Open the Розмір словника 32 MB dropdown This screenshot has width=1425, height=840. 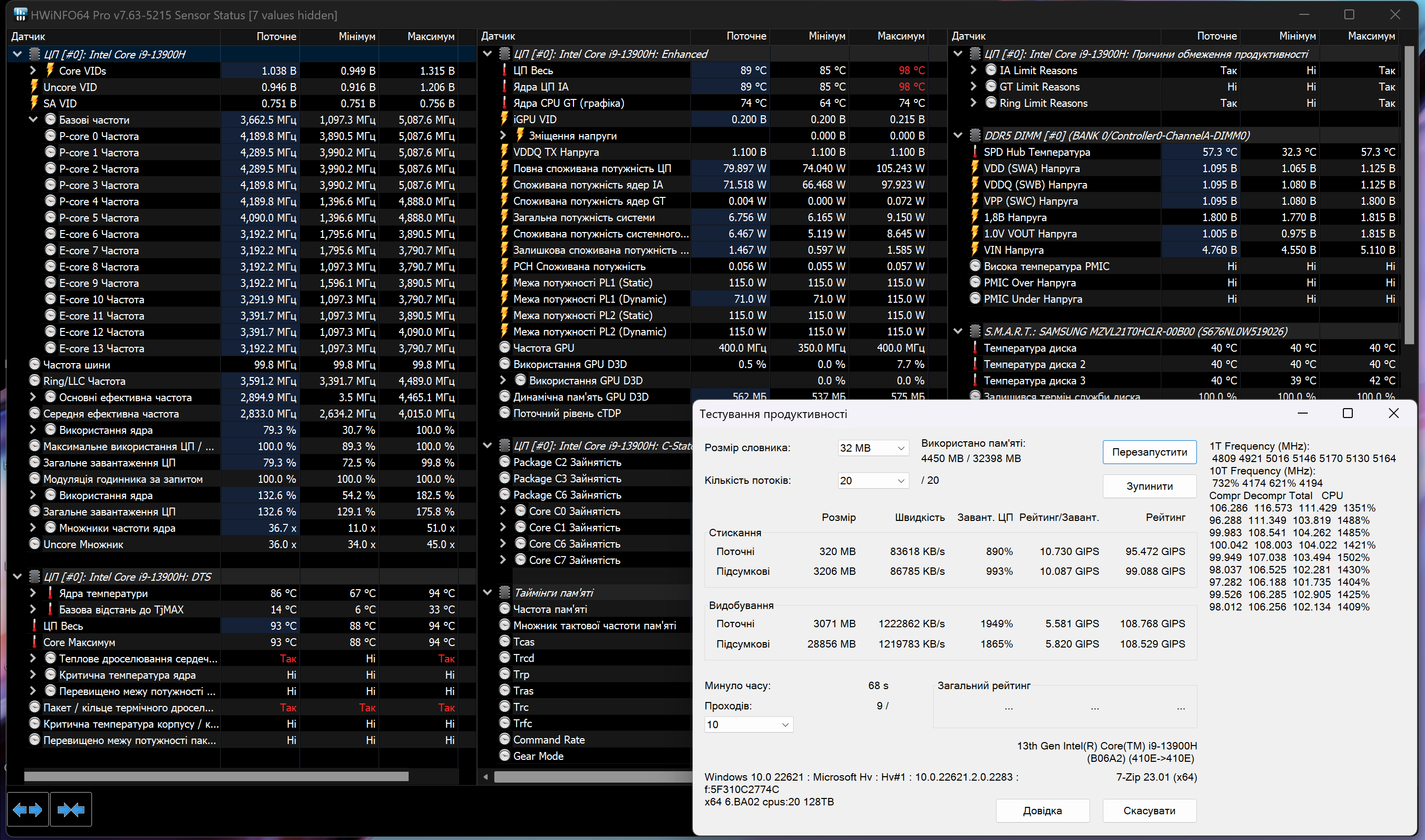[872, 448]
